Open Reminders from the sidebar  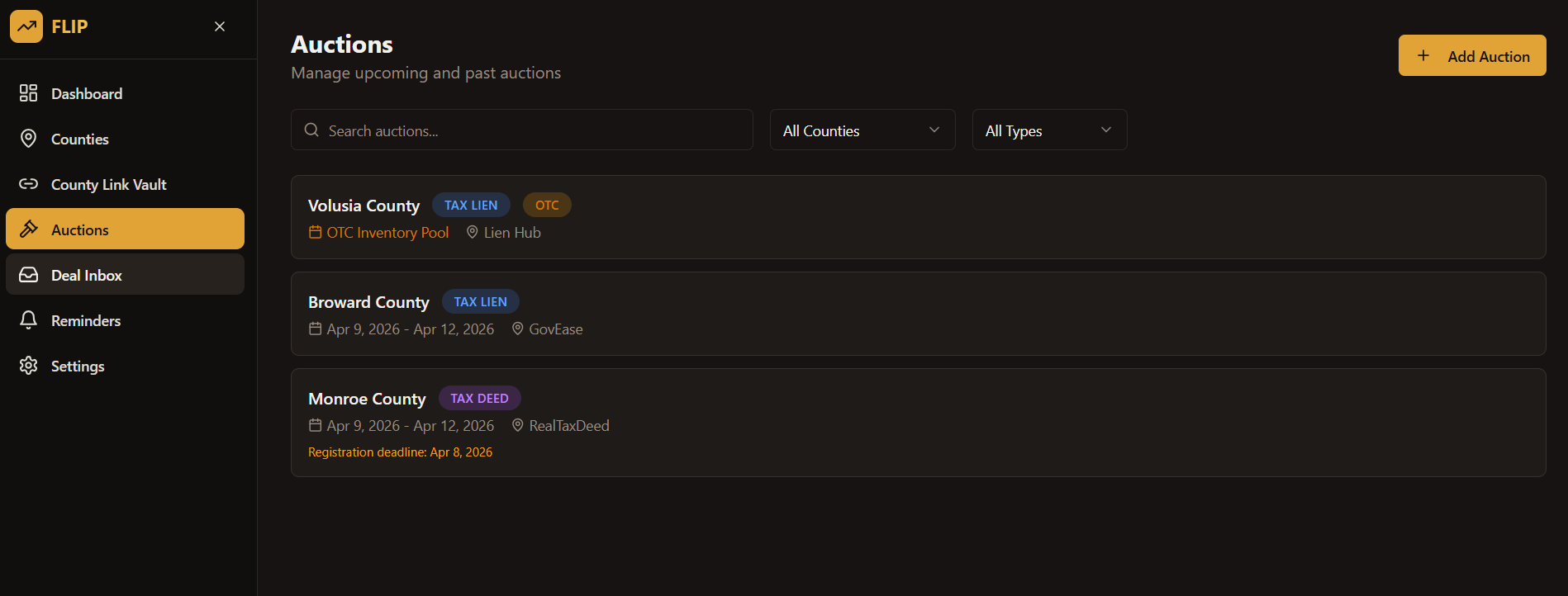point(125,319)
